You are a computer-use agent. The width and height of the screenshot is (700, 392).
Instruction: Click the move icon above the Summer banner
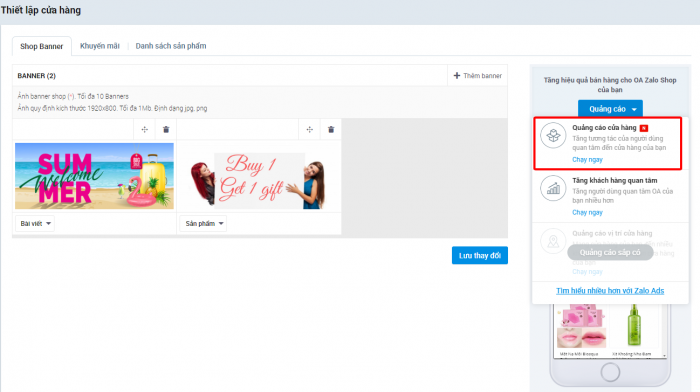pos(144,129)
